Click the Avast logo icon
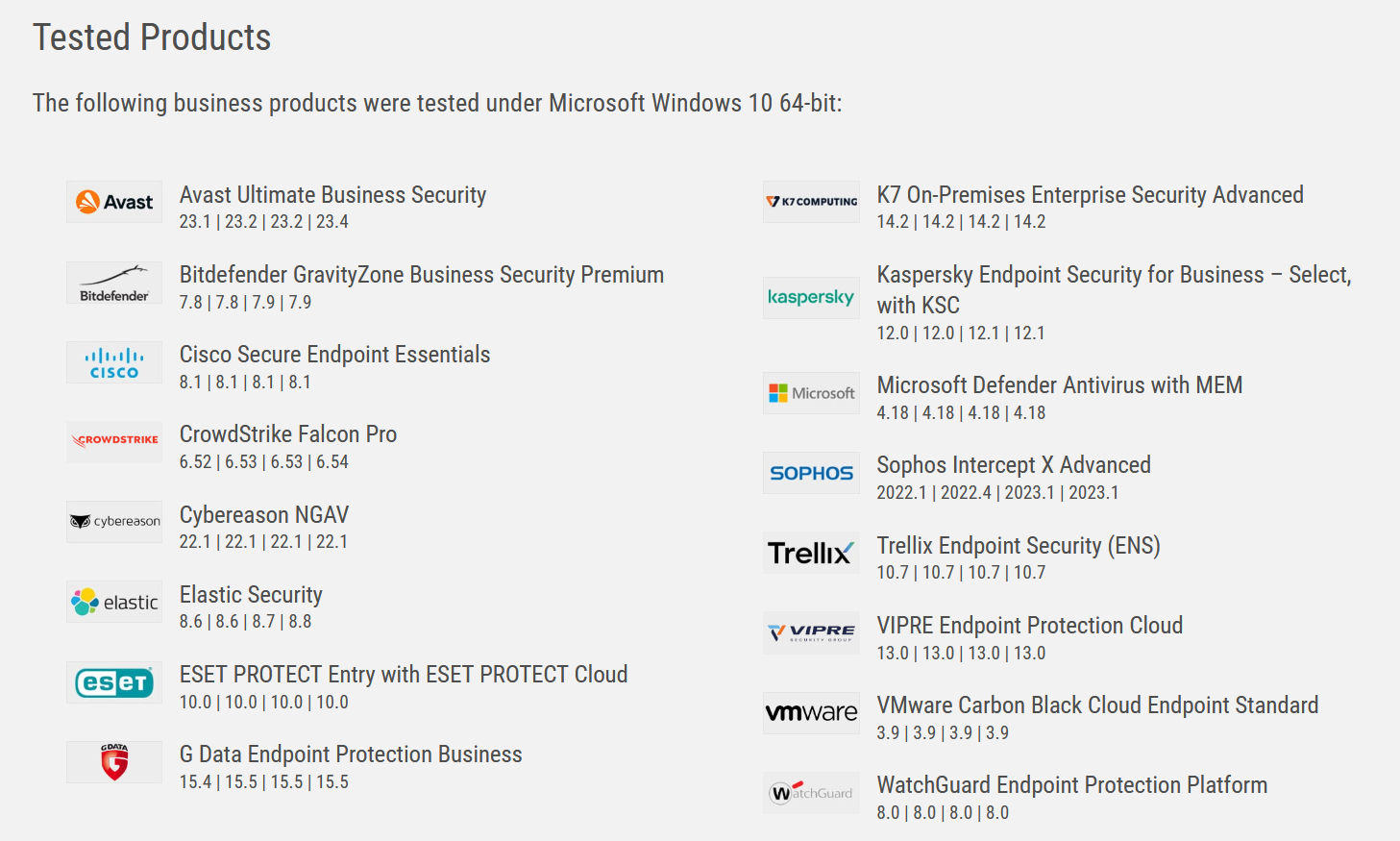Viewport: 1400px width, 841px height. point(114,202)
